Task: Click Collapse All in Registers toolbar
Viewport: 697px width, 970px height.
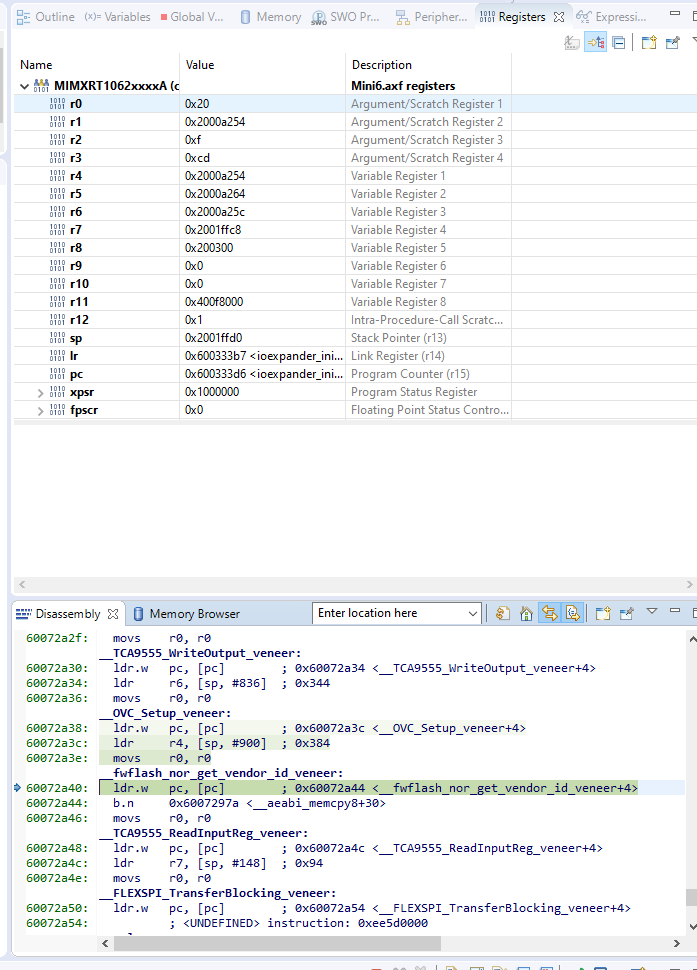Action: pyautogui.click(x=618, y=43)
